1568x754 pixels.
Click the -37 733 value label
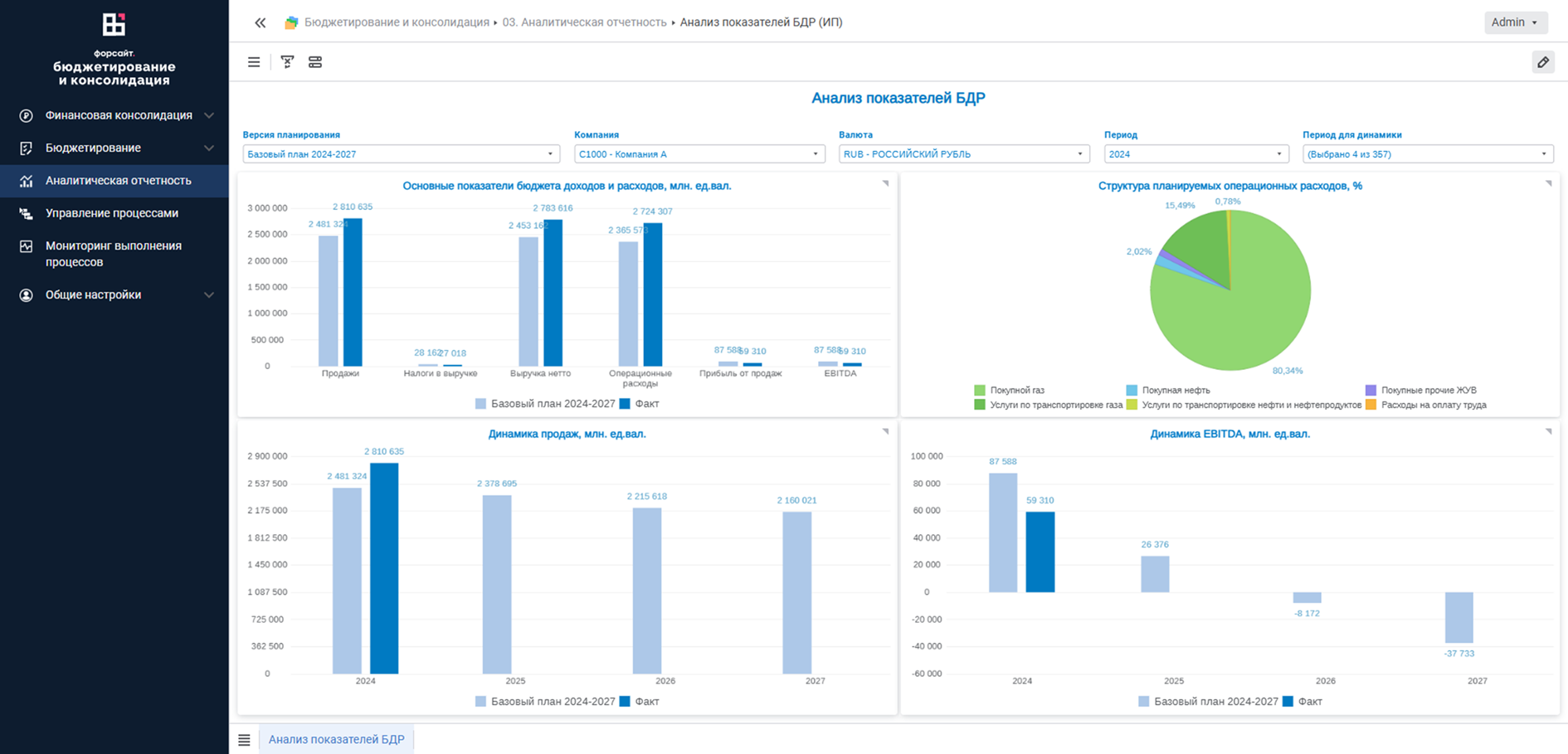(1459, 654)
